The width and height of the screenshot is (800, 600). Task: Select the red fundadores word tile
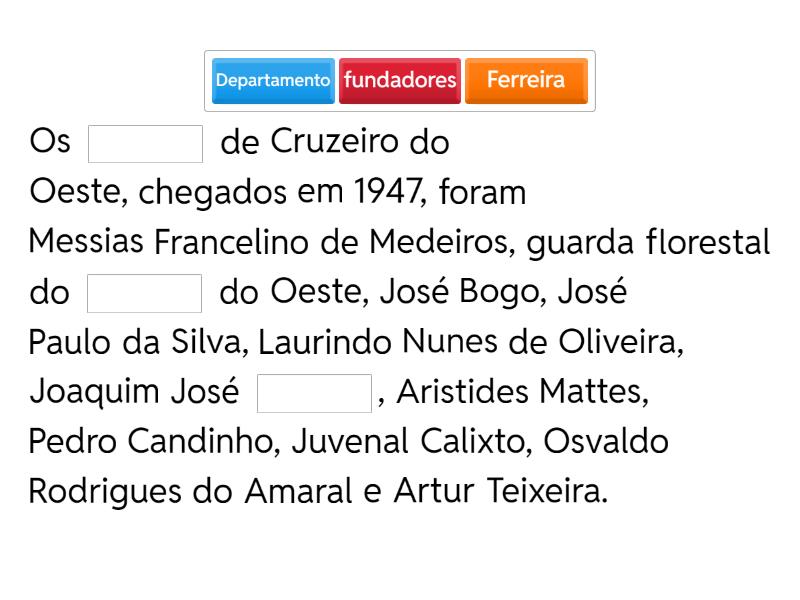pyautogui.click(x=399, y=80)
